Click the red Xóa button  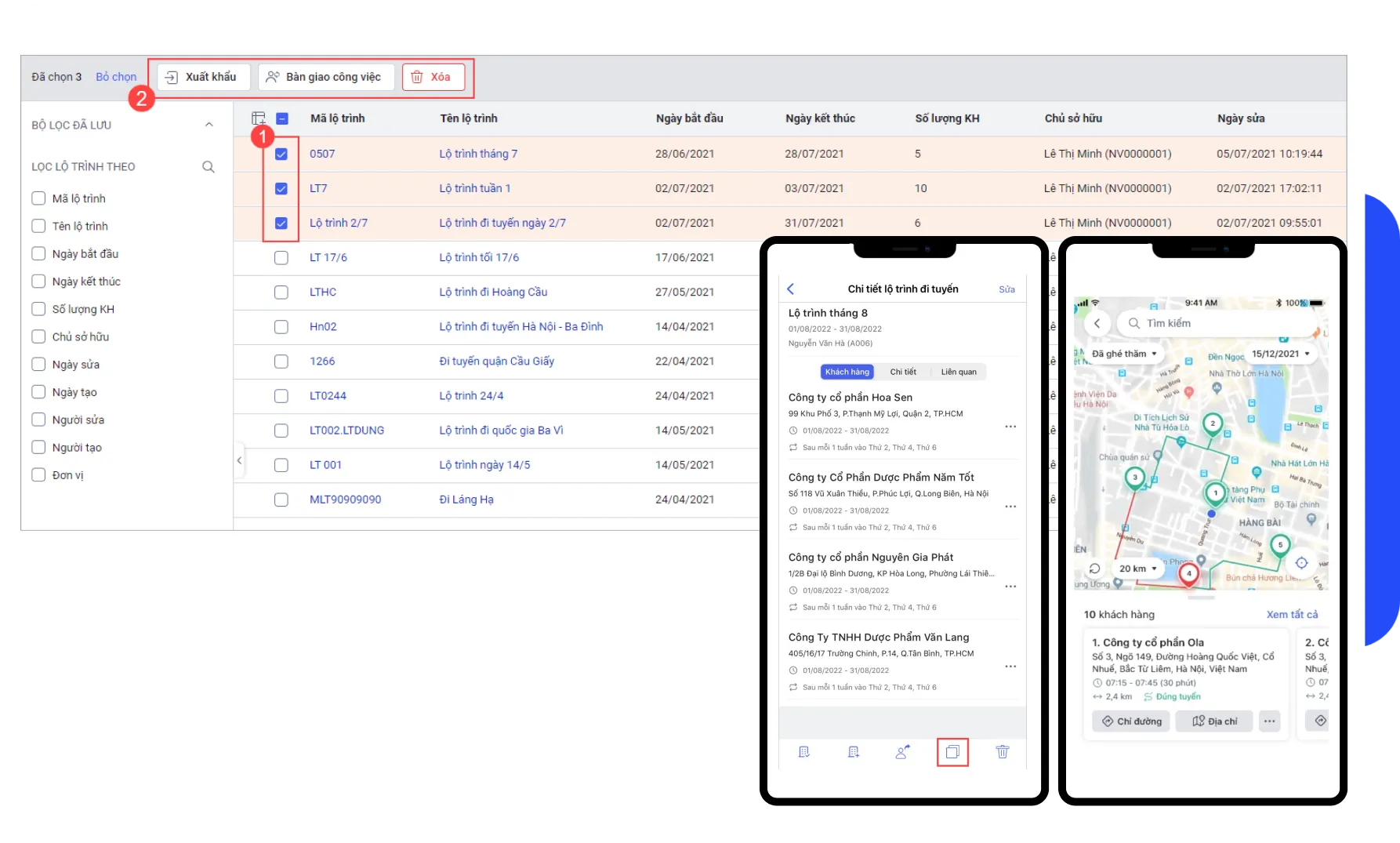(433, 77)
